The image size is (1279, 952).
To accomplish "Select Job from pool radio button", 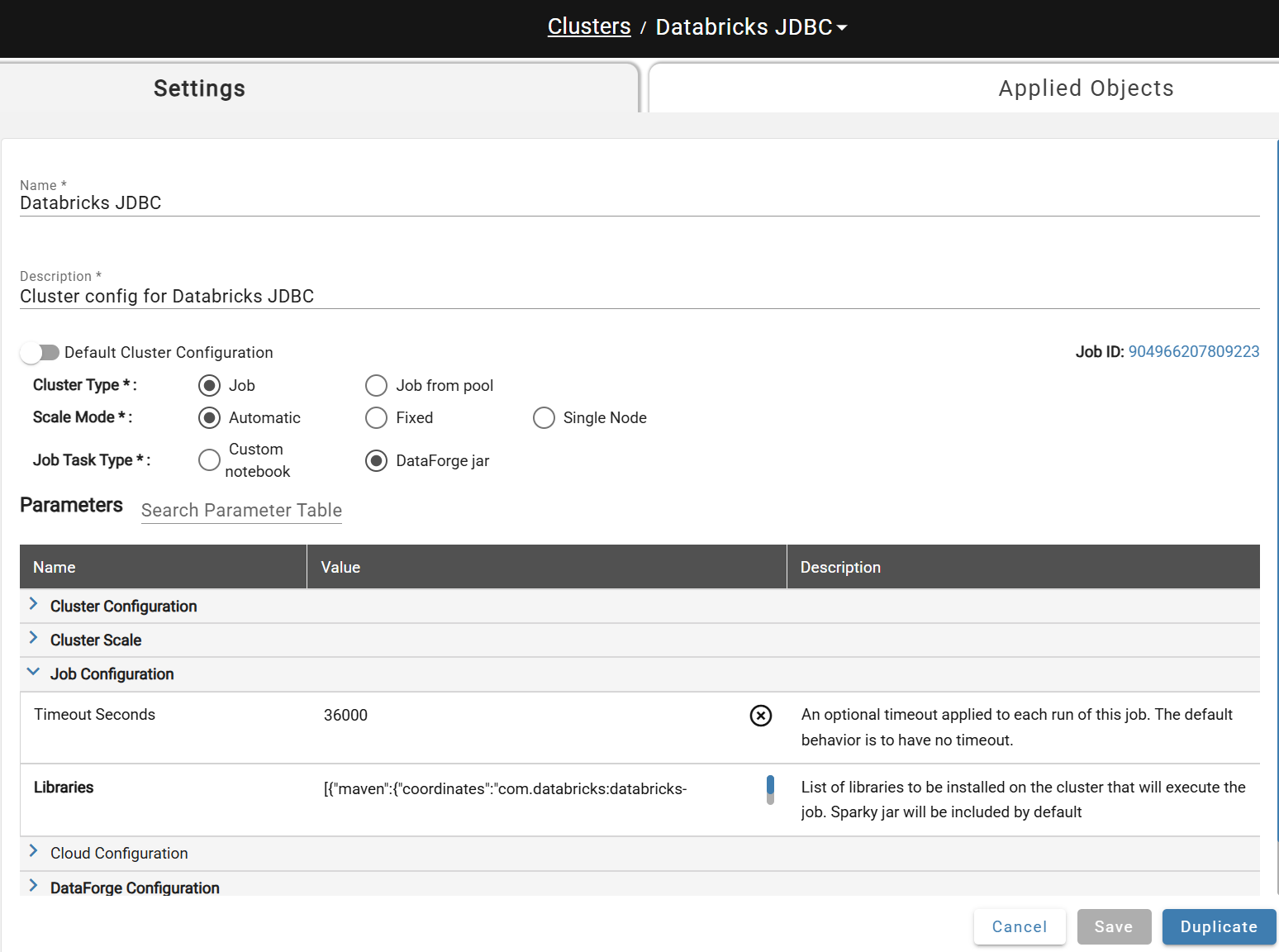I will (x=376, y=386).
